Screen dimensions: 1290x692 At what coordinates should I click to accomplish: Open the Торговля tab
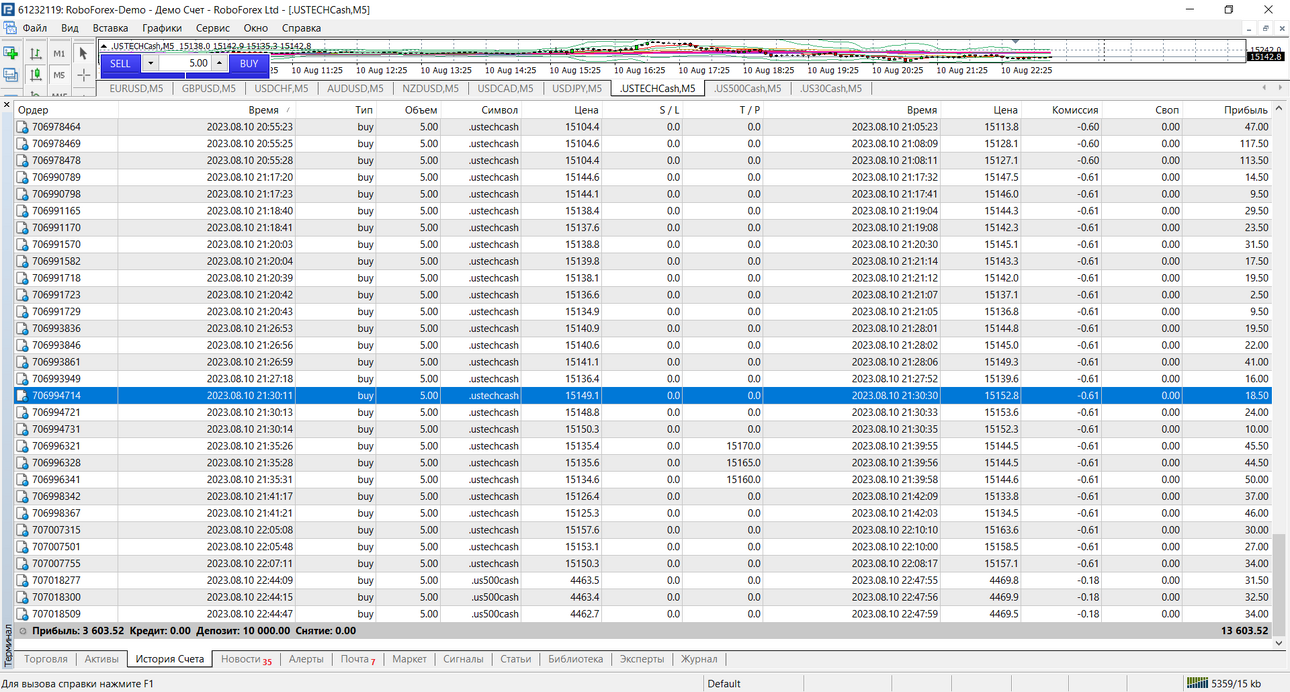tap(46, 659)
